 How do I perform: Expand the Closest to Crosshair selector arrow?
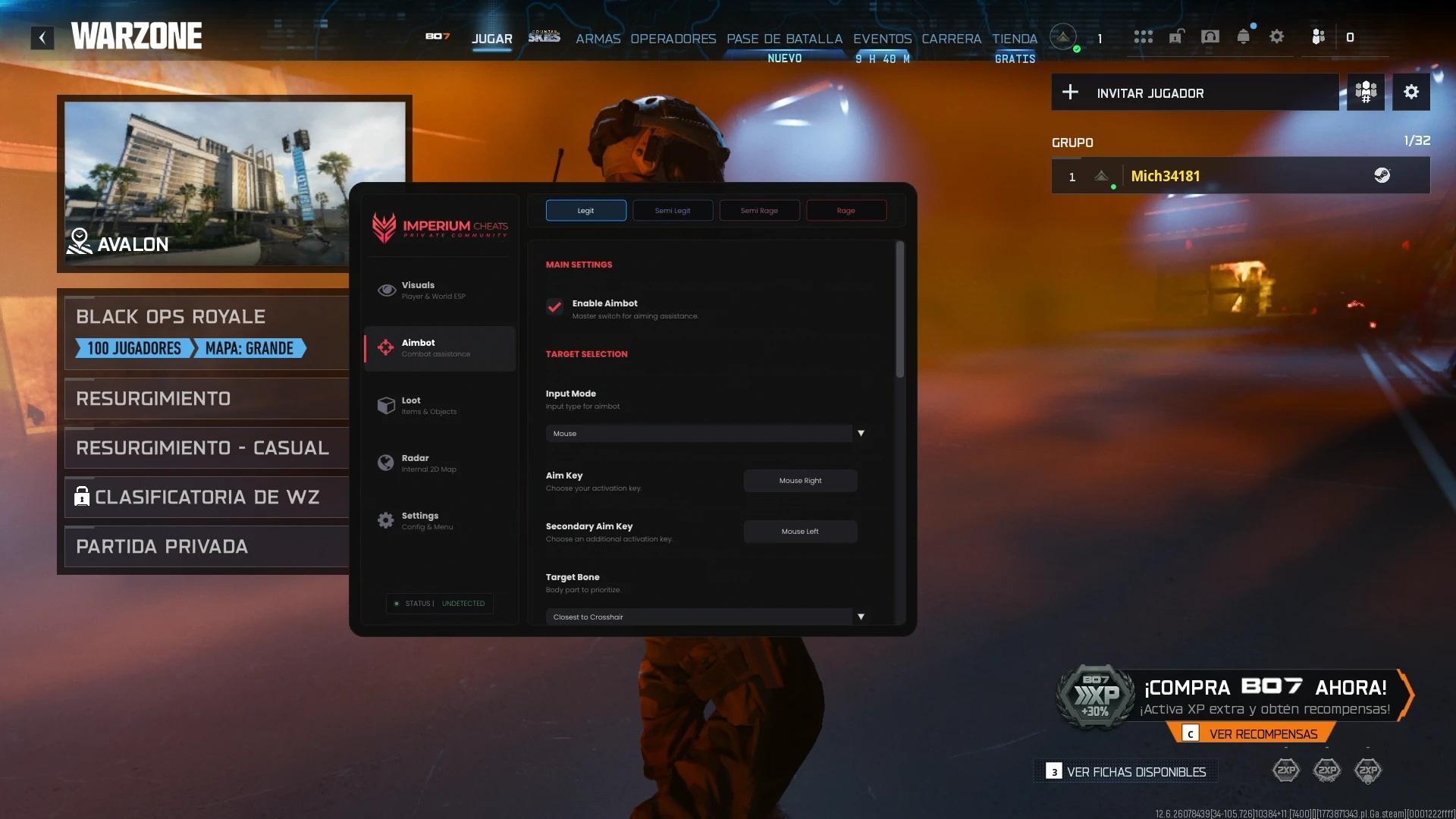click(861, 617)
